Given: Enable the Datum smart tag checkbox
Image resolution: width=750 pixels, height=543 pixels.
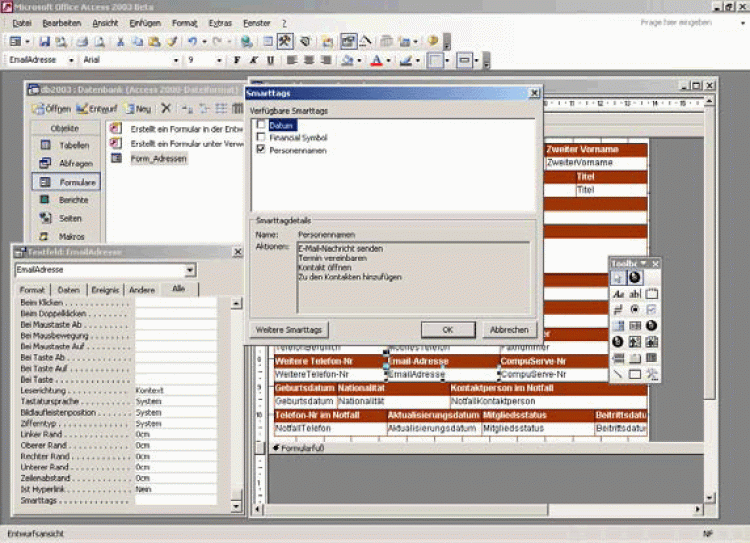Looking at the screenshot, I should 261,125.
